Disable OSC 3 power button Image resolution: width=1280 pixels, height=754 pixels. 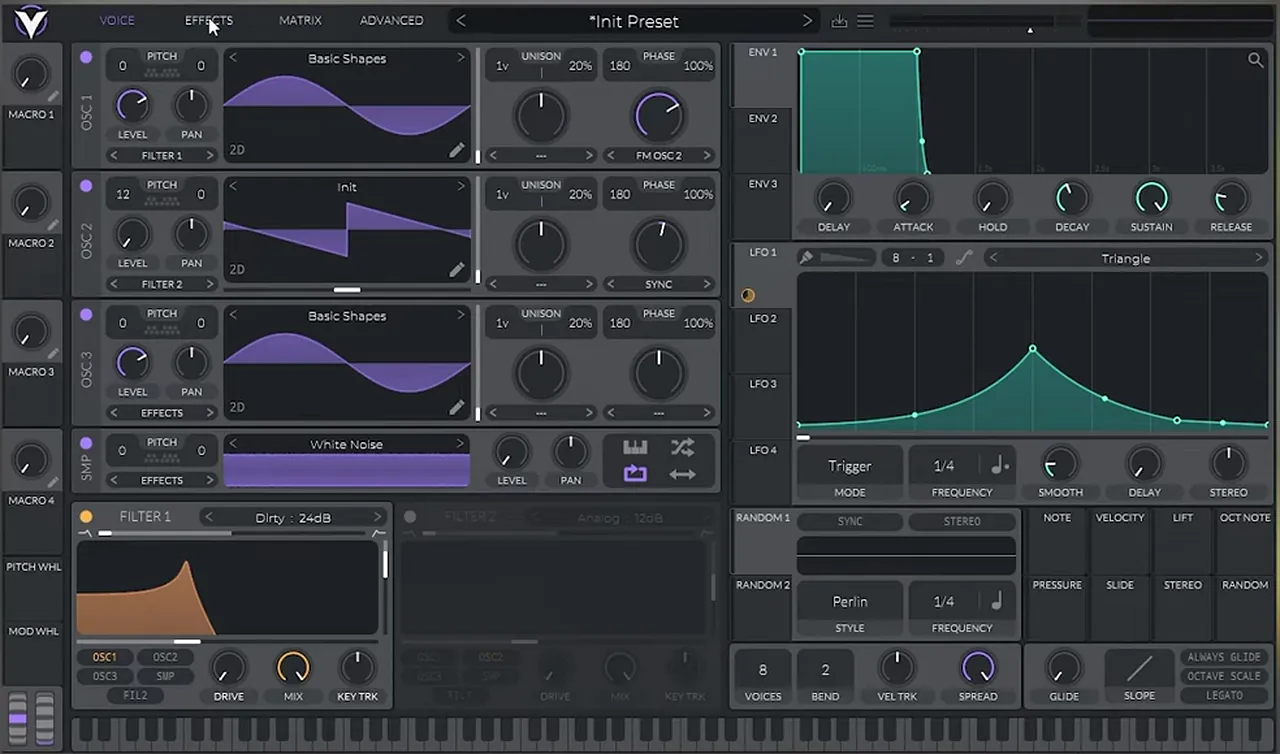[x=86, y=314]
